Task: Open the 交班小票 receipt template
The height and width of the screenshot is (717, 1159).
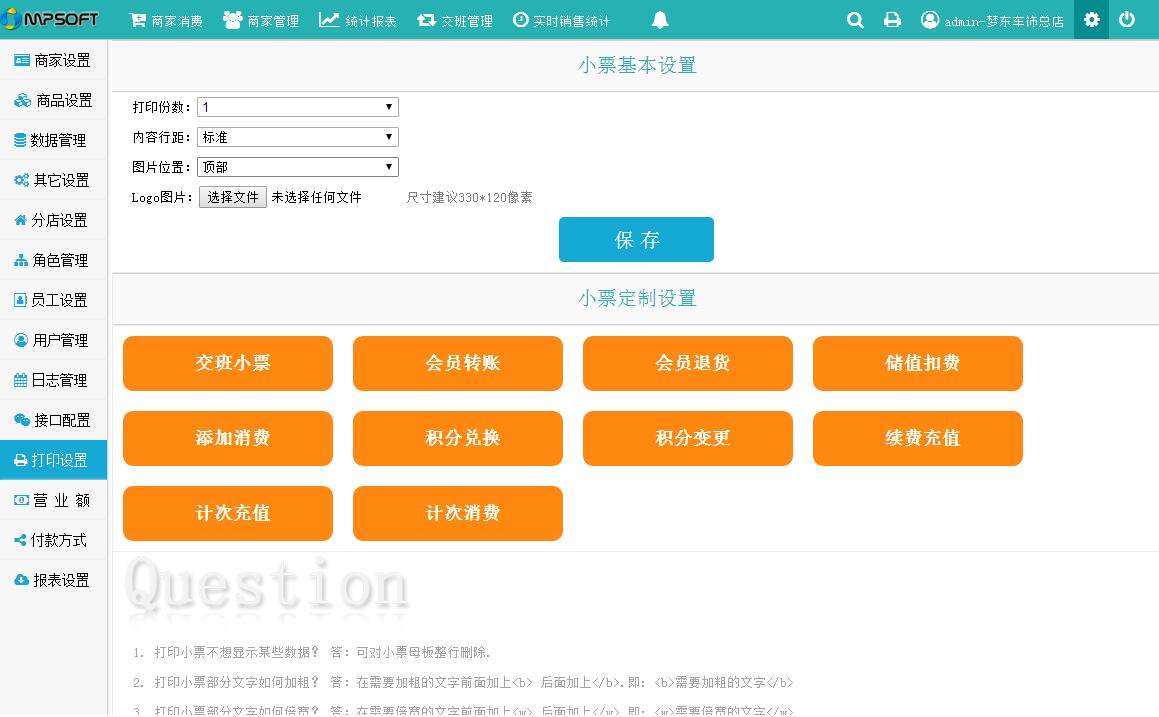Action: [228, 363]
